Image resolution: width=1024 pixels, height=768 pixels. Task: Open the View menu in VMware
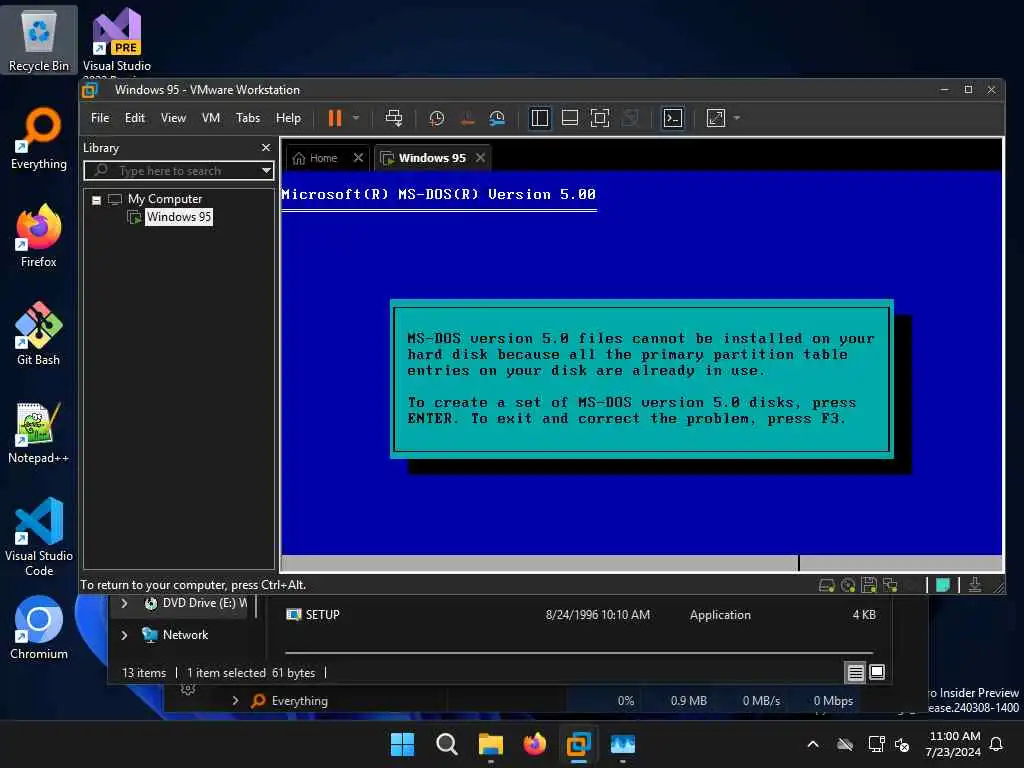pyautogui.click(x=173, y=118)
